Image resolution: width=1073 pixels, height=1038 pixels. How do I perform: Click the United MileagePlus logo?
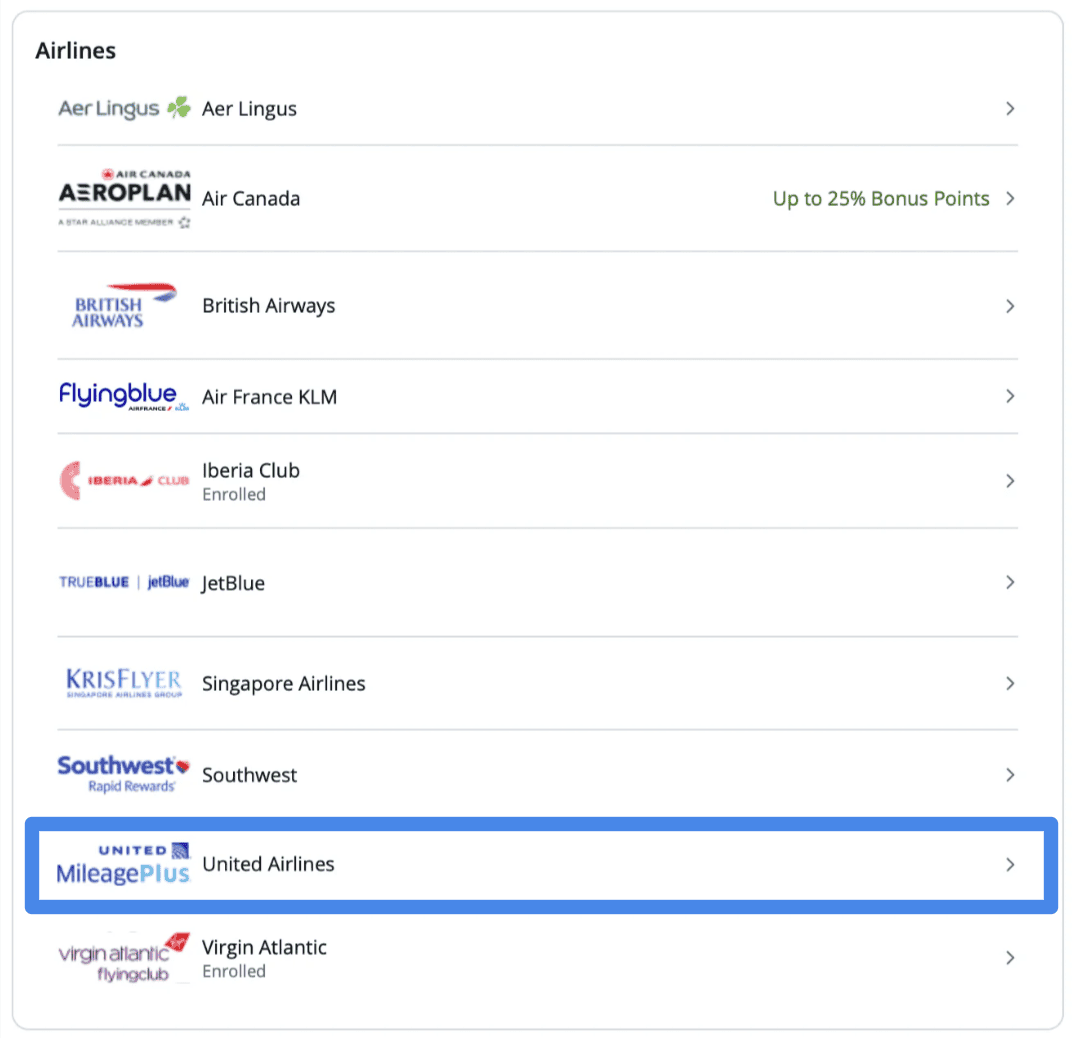point(122,865)
